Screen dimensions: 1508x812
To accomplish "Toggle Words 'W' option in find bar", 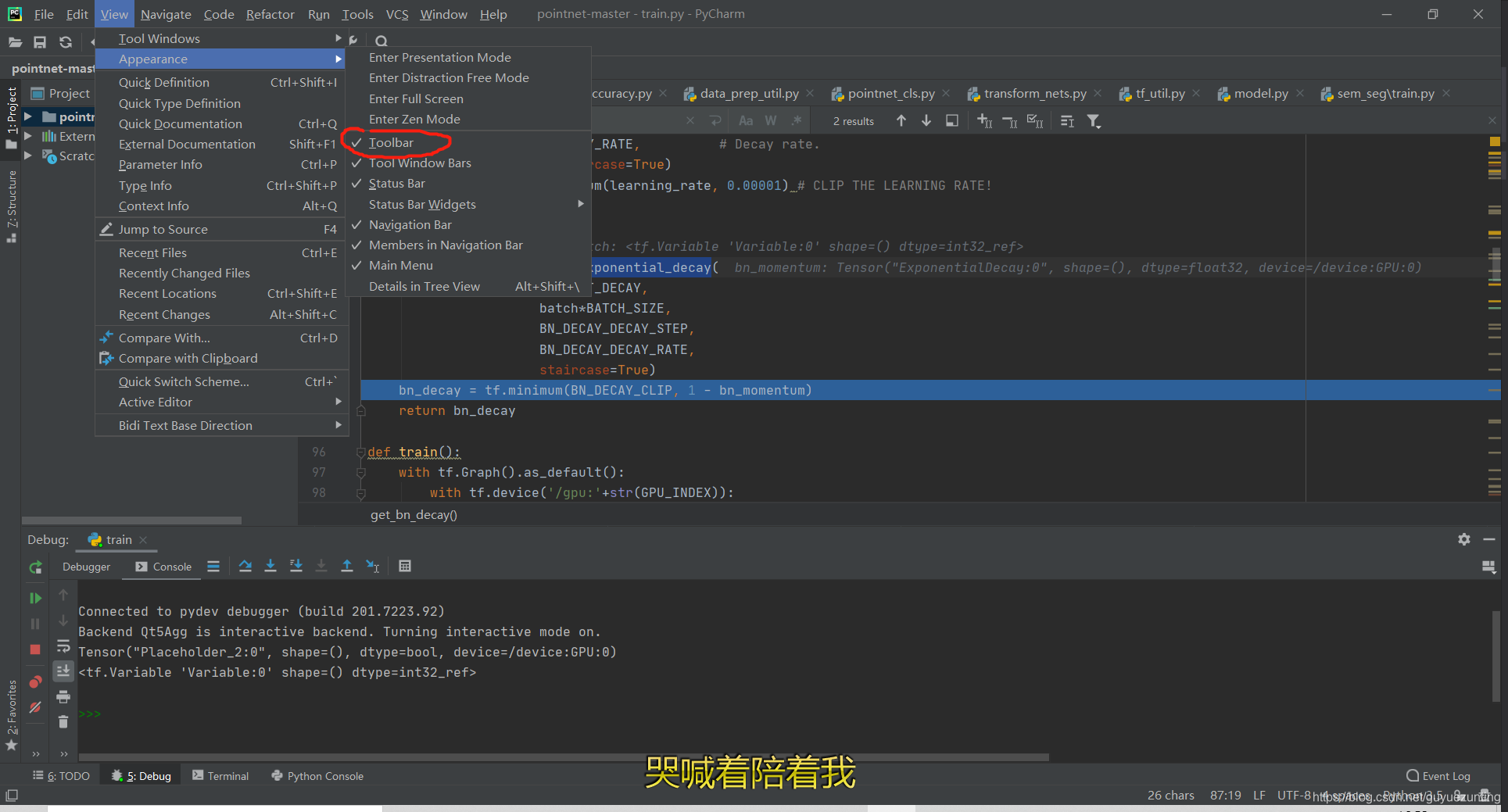I will coord(771,120).
